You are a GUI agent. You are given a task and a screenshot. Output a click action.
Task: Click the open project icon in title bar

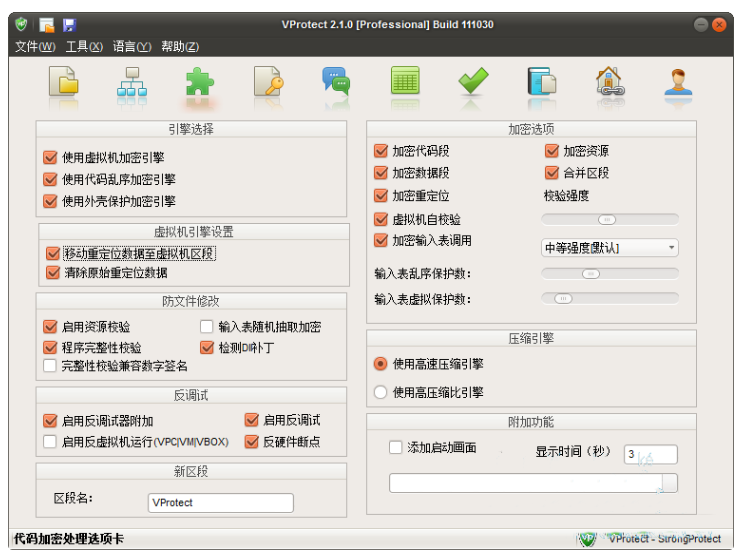pyautogui.click(x=47, y=24)
